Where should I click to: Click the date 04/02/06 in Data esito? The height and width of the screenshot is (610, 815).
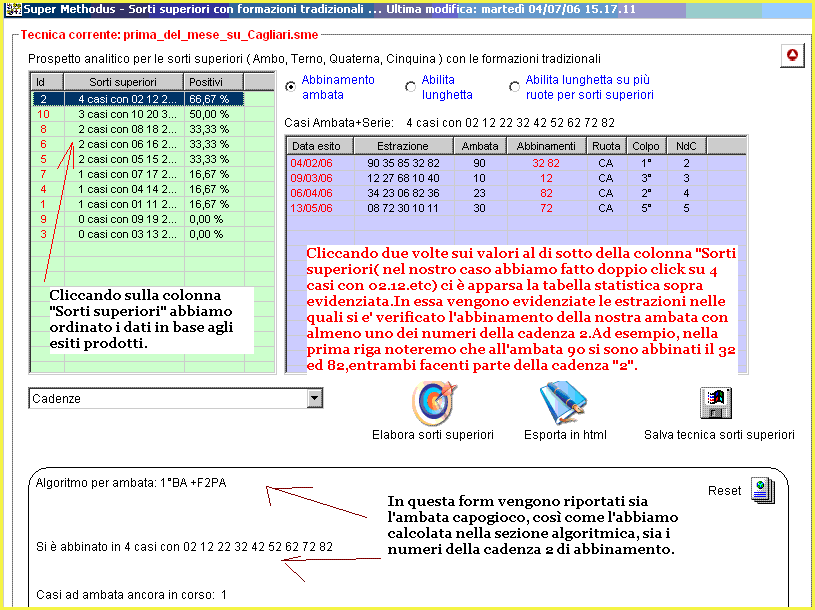point(311,163)
